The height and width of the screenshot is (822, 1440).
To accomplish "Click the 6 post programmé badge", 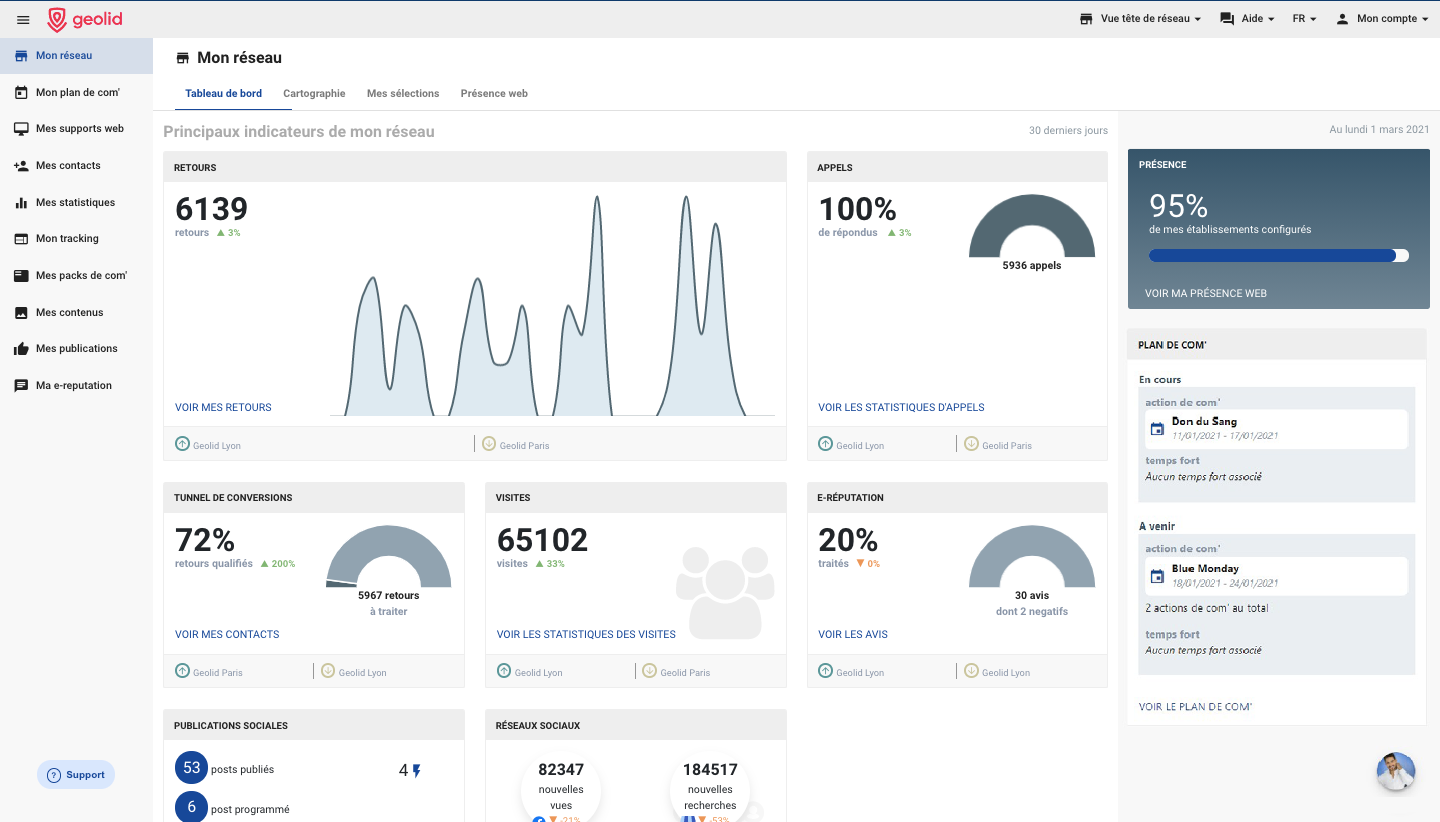I will [191, 807].
